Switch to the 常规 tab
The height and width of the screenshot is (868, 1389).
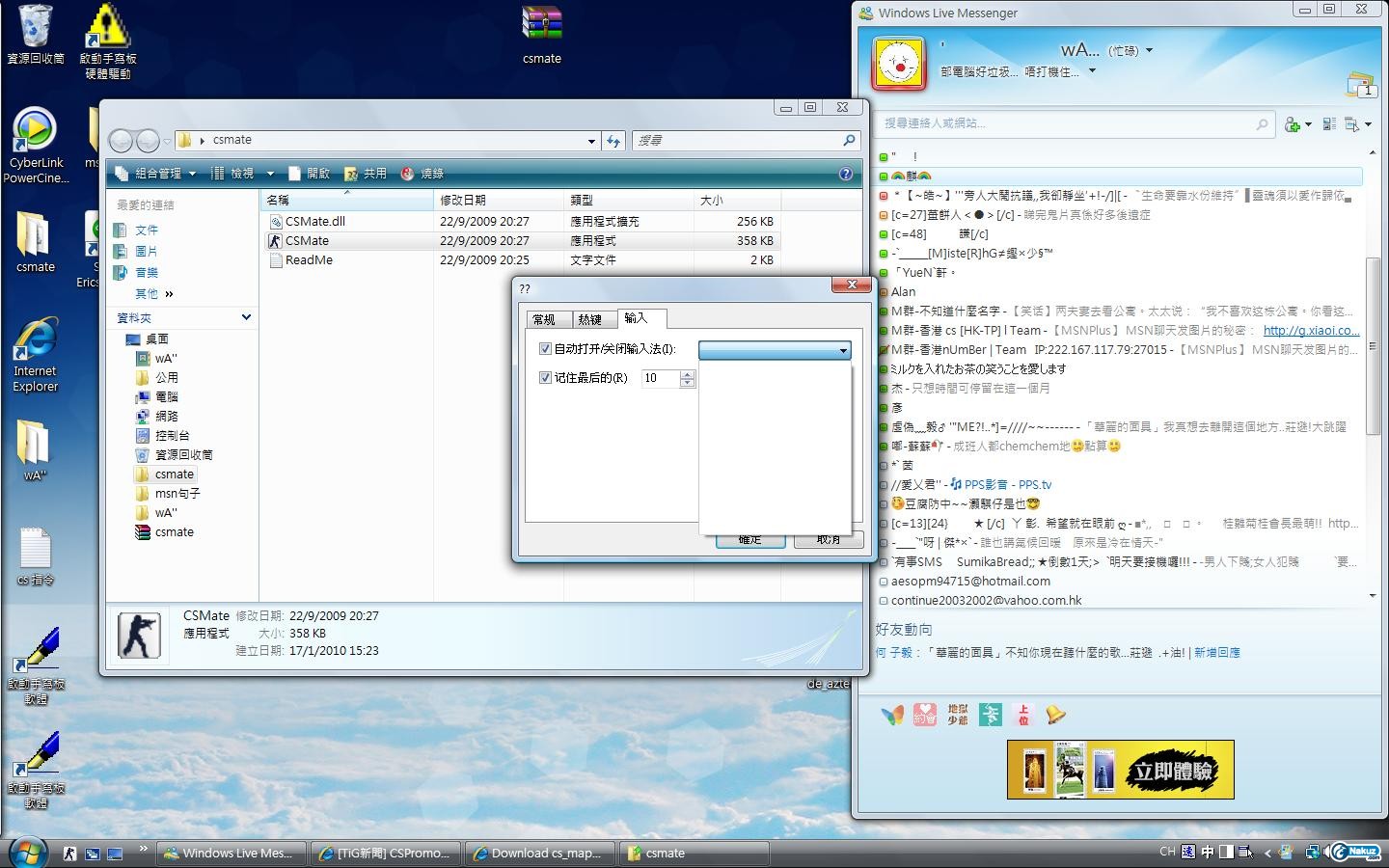pos(544,319)
